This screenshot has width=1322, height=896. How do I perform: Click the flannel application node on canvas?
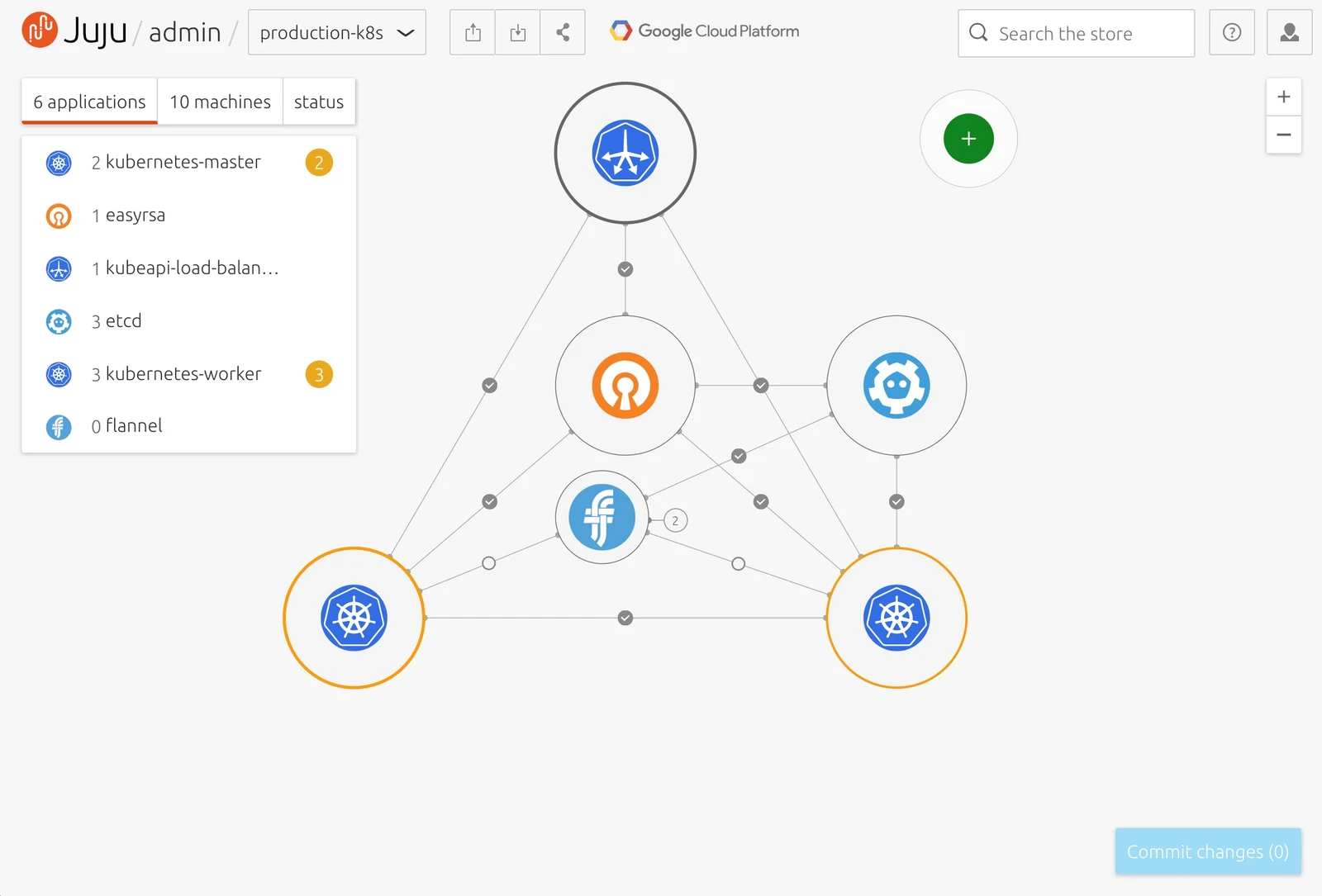tap(602, 518)
